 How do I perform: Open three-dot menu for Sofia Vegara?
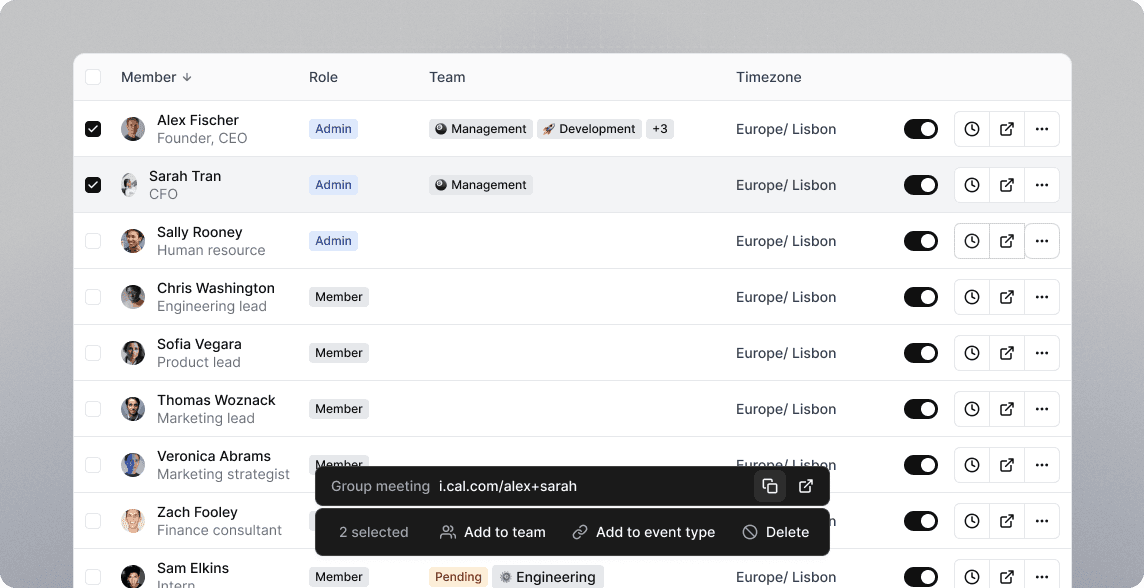click(1042, 353)
